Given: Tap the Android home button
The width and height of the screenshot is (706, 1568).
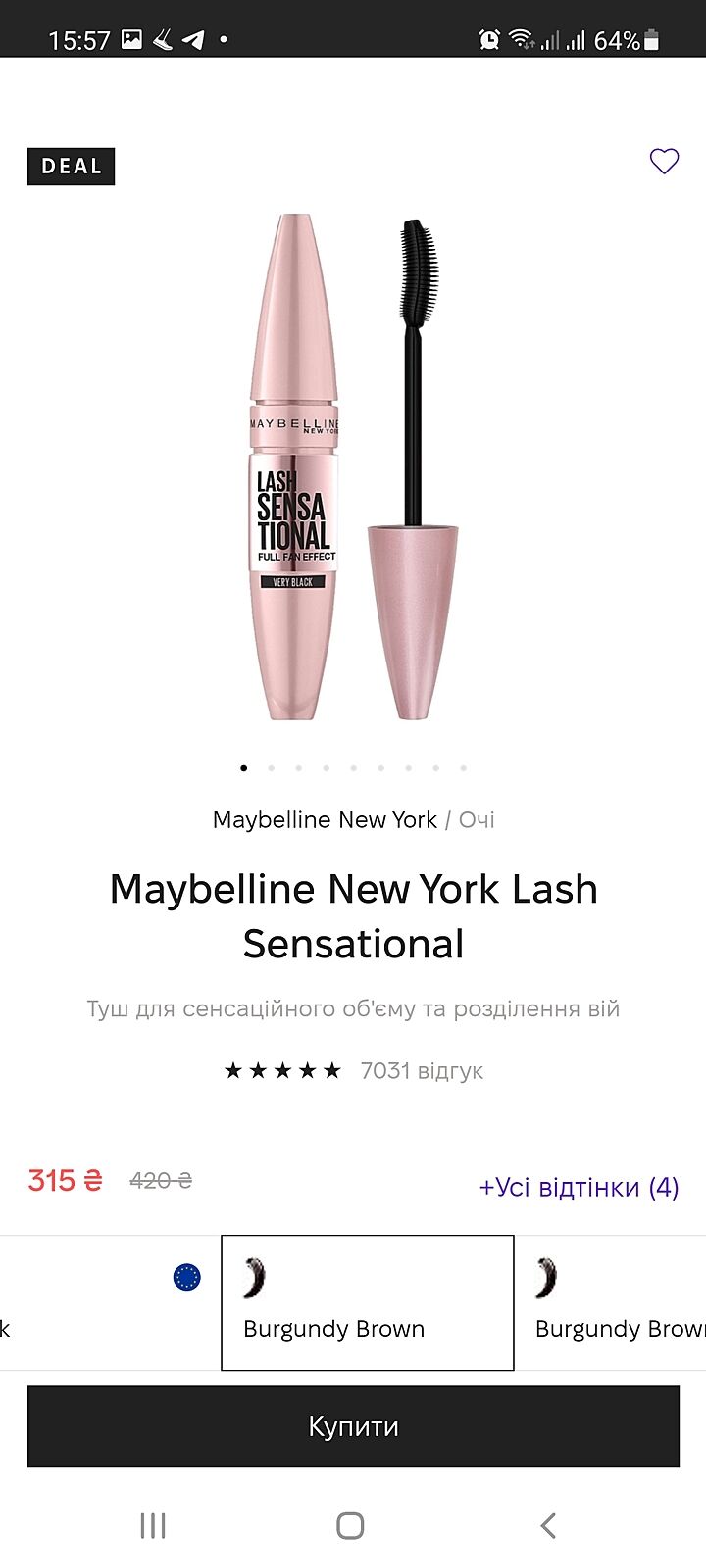Looking at the screenshot, I should pyautogui.click(x=350, y=1525).
